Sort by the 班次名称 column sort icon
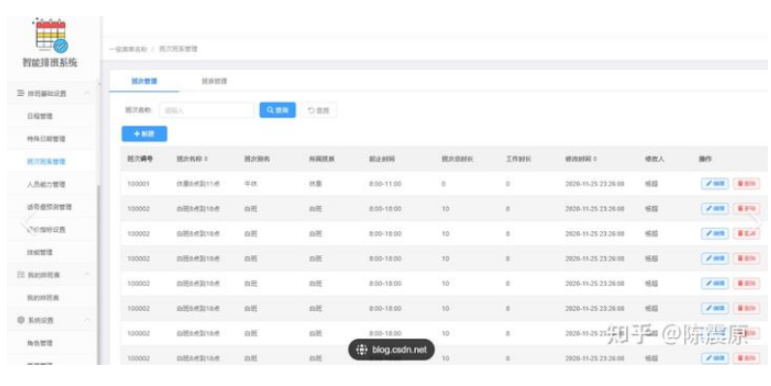771x386 pixels. pos(206,159)
